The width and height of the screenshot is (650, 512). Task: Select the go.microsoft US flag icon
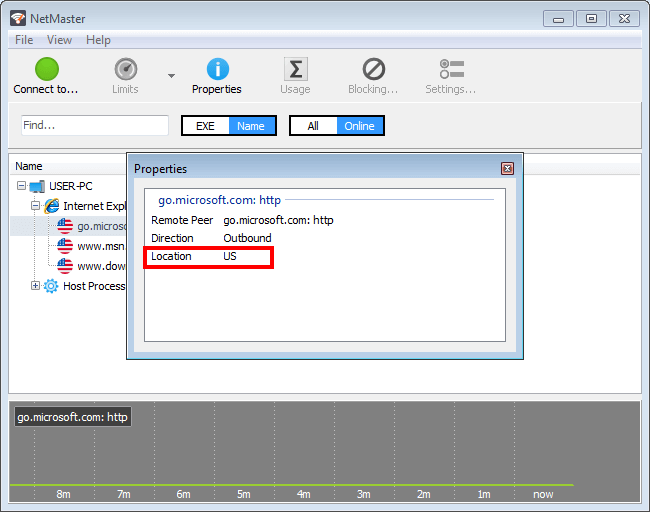pyautogui.click(x=65, y=226)
